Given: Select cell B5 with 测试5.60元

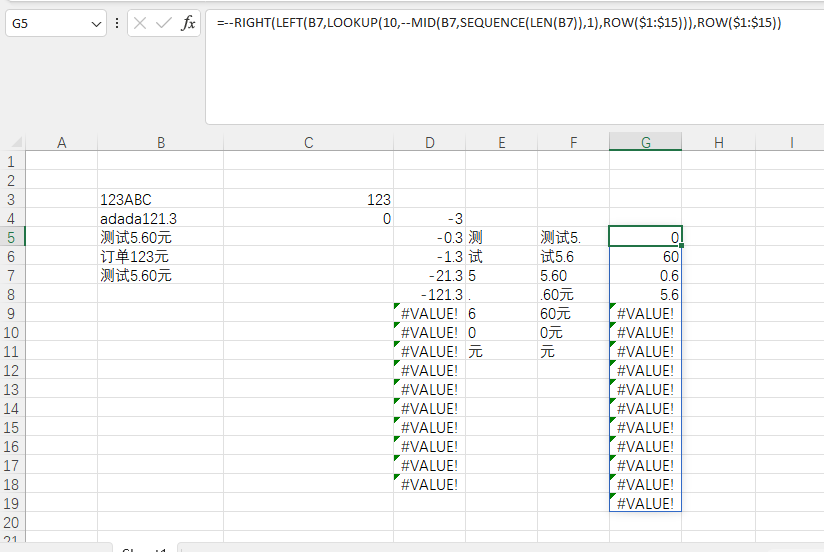Looking at the screenshot, I should point(161,238).
